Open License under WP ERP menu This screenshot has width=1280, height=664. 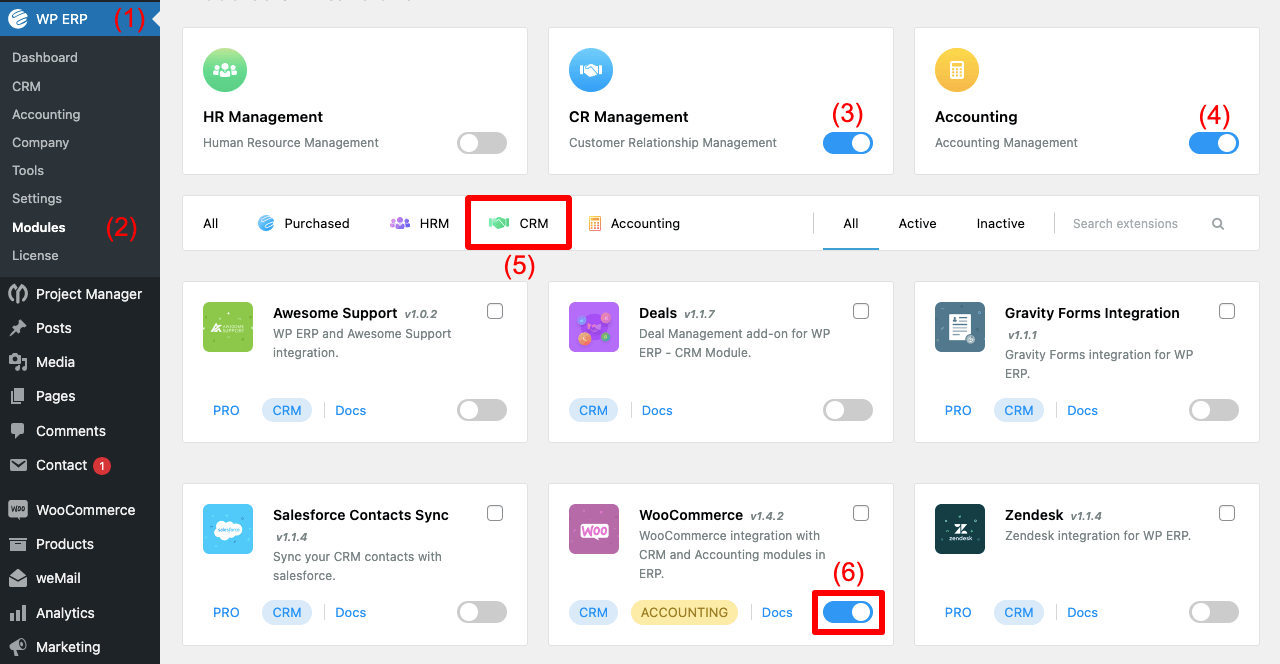coord(35,256)
